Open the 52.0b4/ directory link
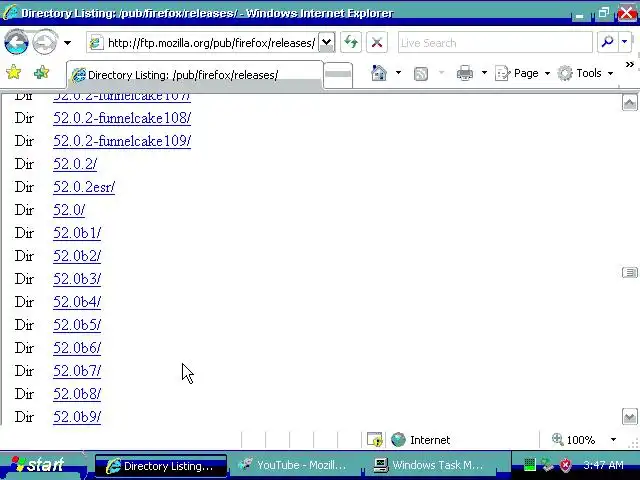Image resolution: width=640 pixels, height=480 pixels. 77,302
